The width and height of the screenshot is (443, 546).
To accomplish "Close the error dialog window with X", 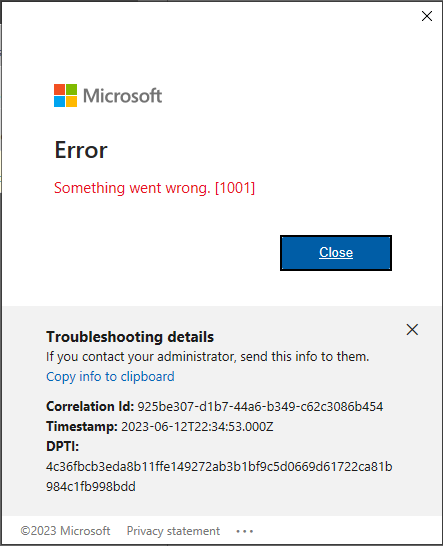I will (x=427, y=16).
